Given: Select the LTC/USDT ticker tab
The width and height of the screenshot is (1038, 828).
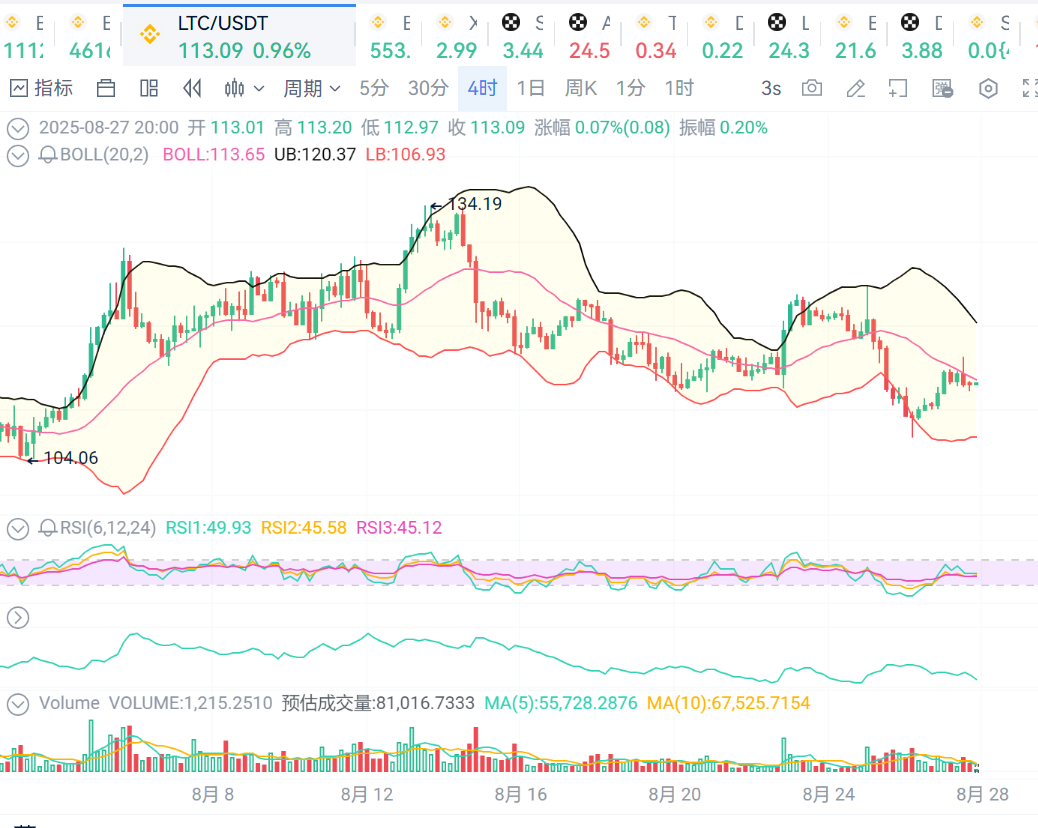Looking at the screenshot, I should (240, 36).
